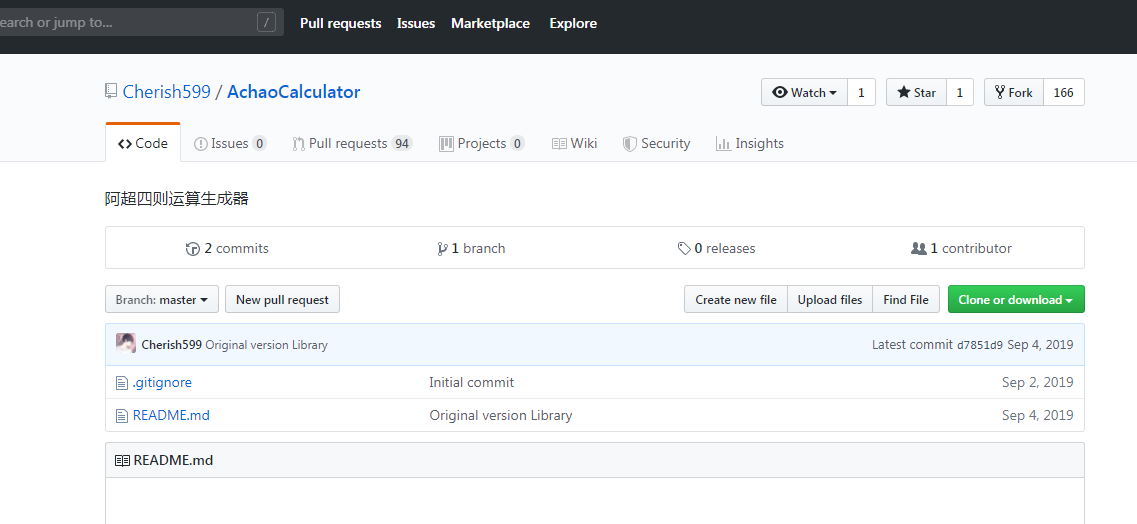Switch to the Code tab
1137x524 pixels.
tap(143, 143)
